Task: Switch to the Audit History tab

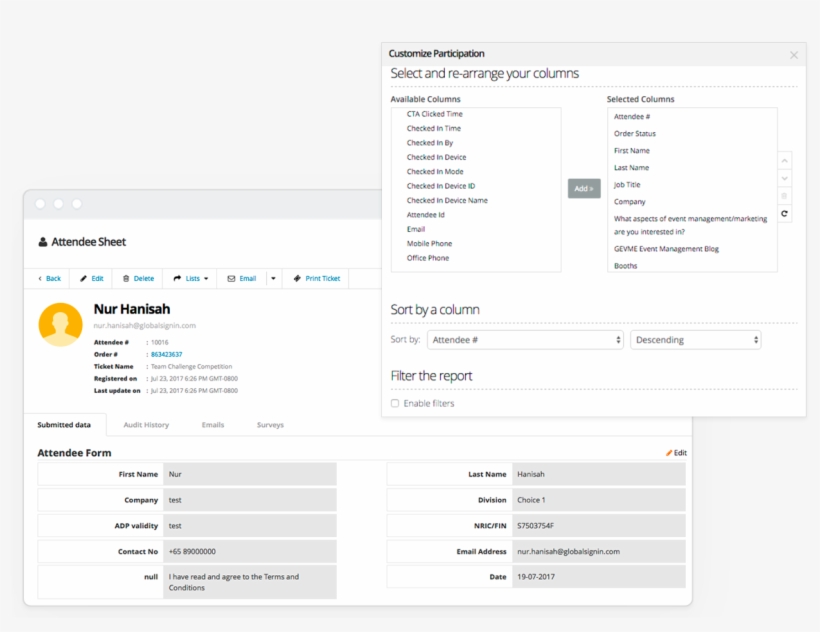Action: (148, 425)
